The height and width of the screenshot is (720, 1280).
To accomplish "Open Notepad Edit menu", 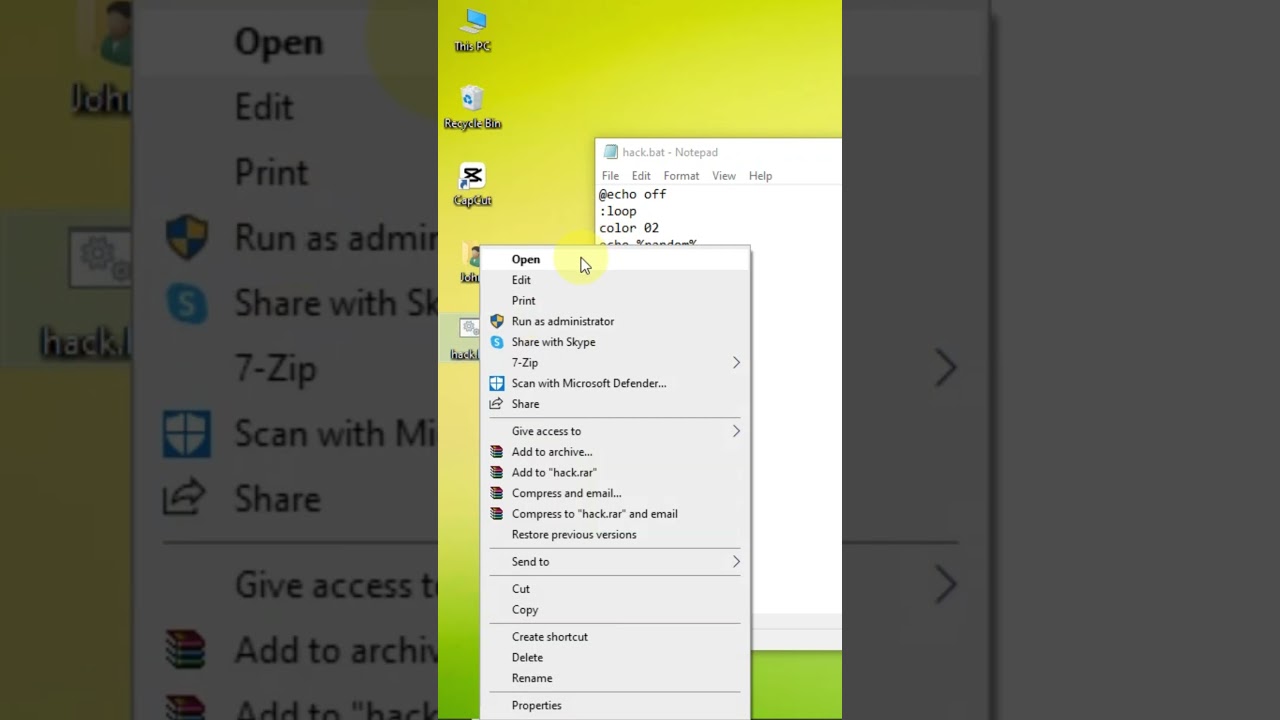I will [641, 176].
